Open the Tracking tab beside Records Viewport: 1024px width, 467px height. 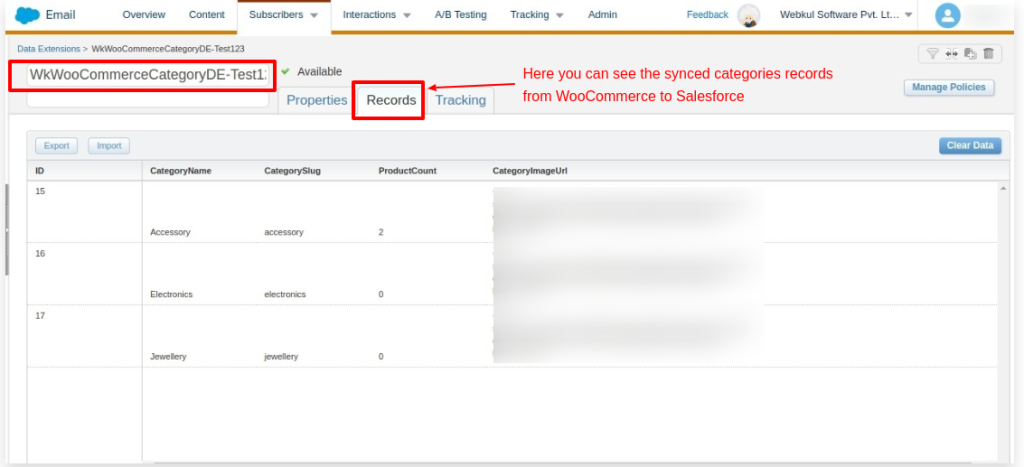click(460, 100)
